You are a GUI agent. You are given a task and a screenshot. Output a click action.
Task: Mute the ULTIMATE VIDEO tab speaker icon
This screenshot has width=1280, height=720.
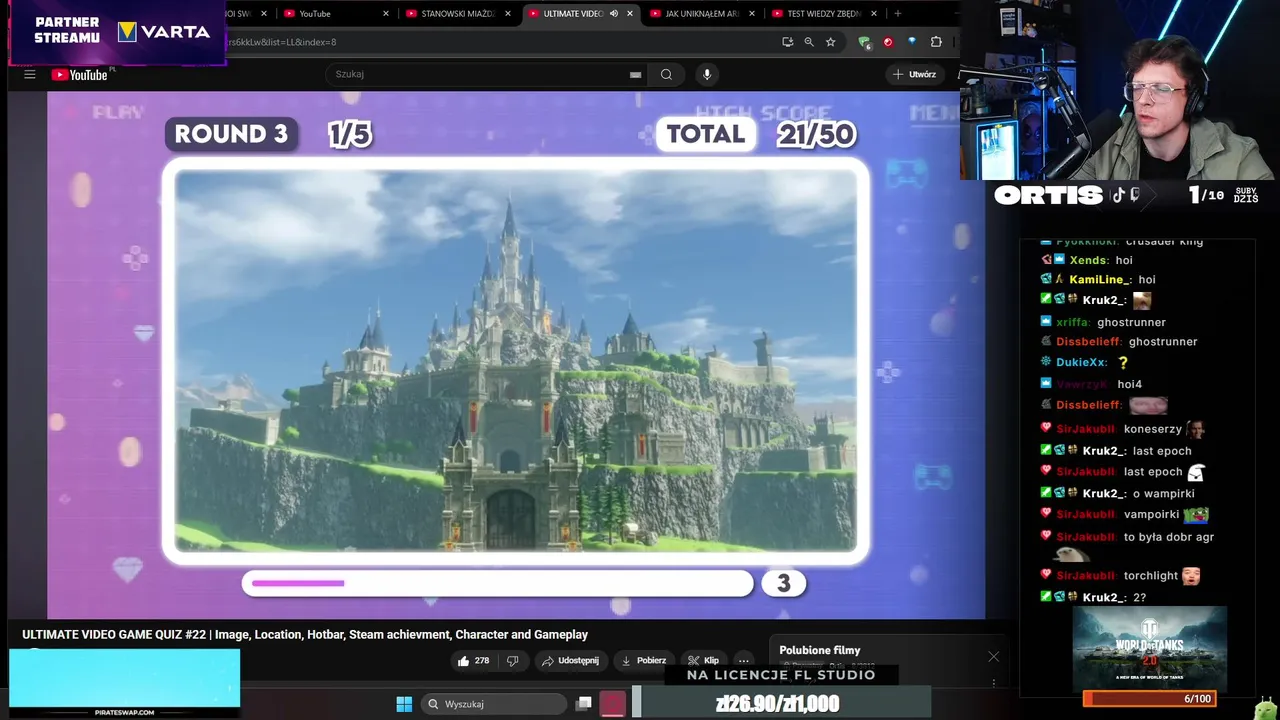(x=614, y=14)
